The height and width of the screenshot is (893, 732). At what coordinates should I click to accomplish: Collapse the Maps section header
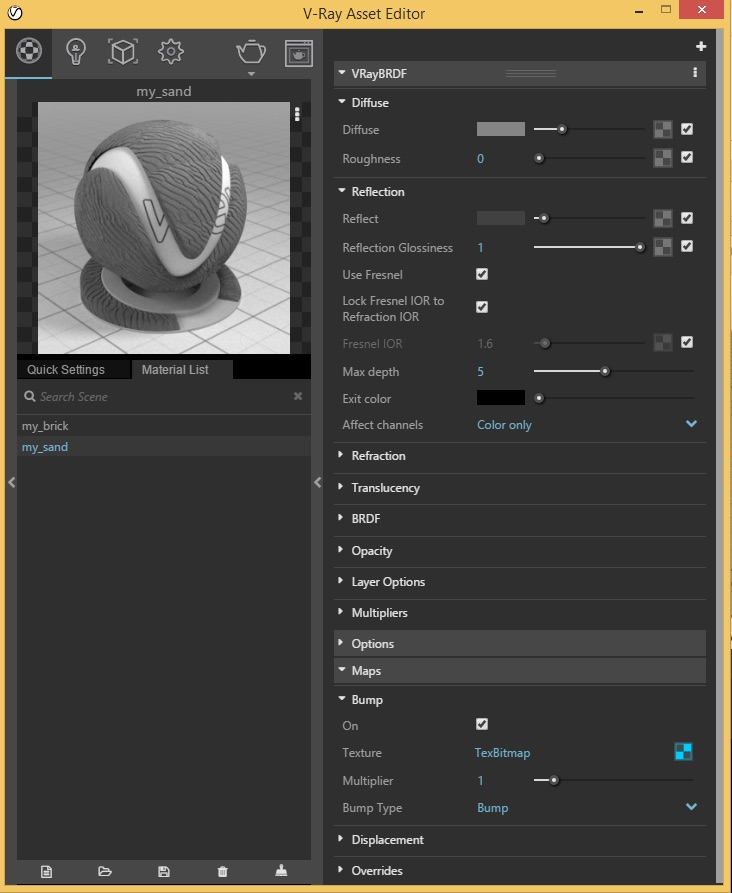[520, 671]
